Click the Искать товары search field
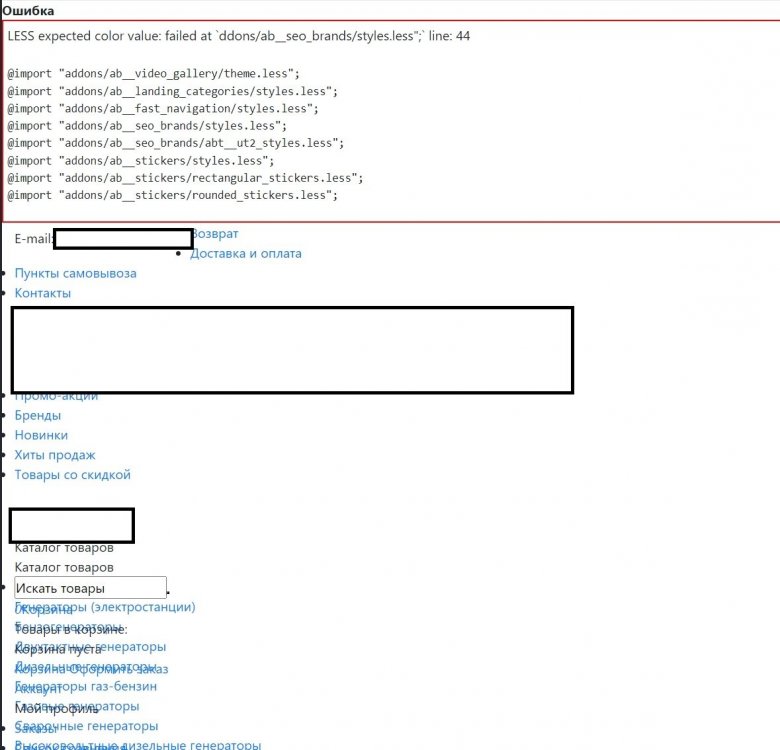 click(90, 588)
